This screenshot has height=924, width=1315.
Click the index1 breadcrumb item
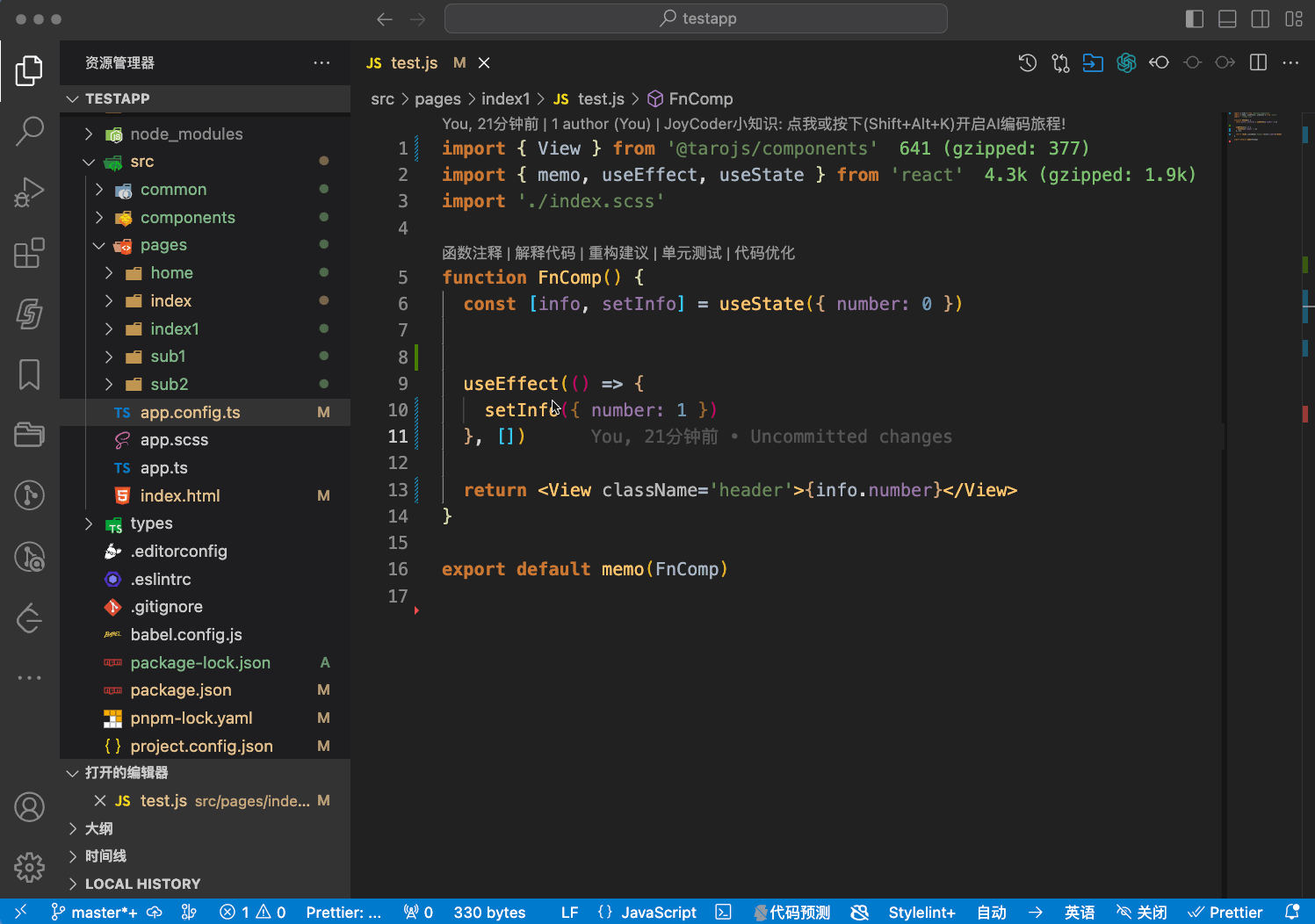click(x=506, y=98)
